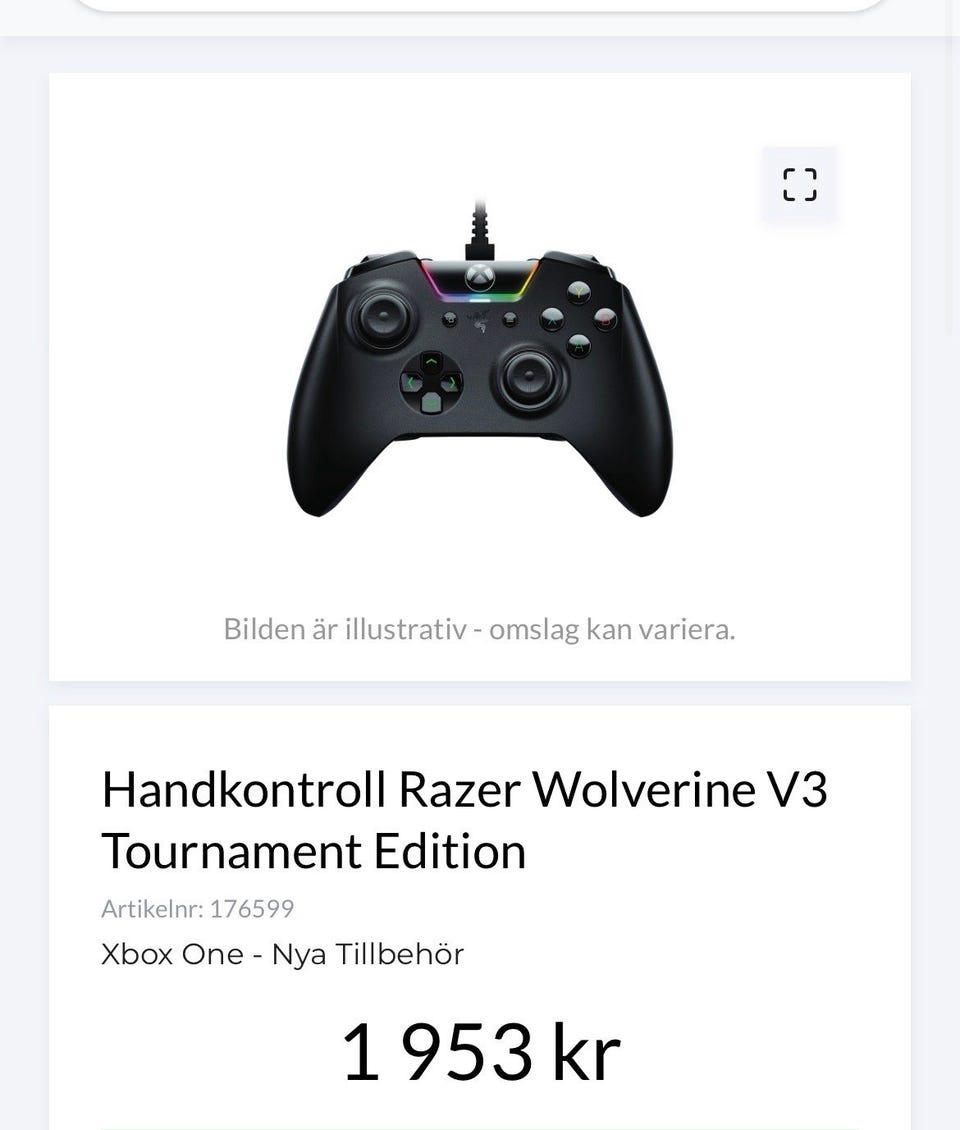Image resolution: width=960 pixels, height=1130 pixels.
Task: Click the fullscreen image expand icon
Action: (799, 184)
